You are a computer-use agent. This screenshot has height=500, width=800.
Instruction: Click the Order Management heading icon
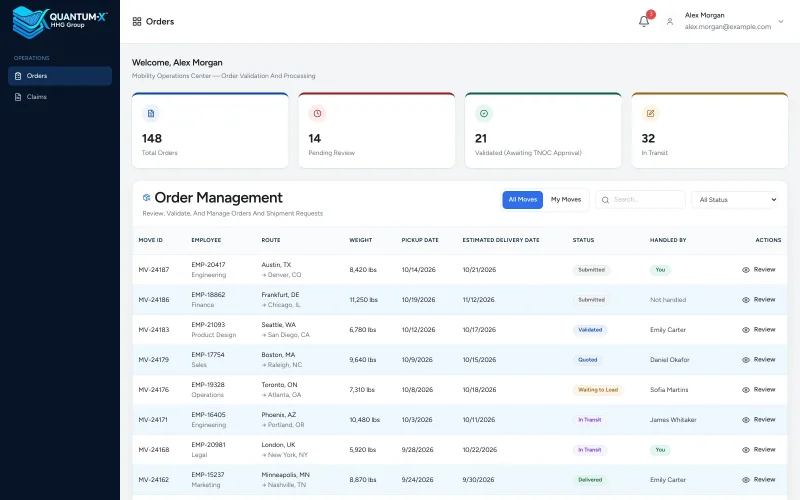146,197
